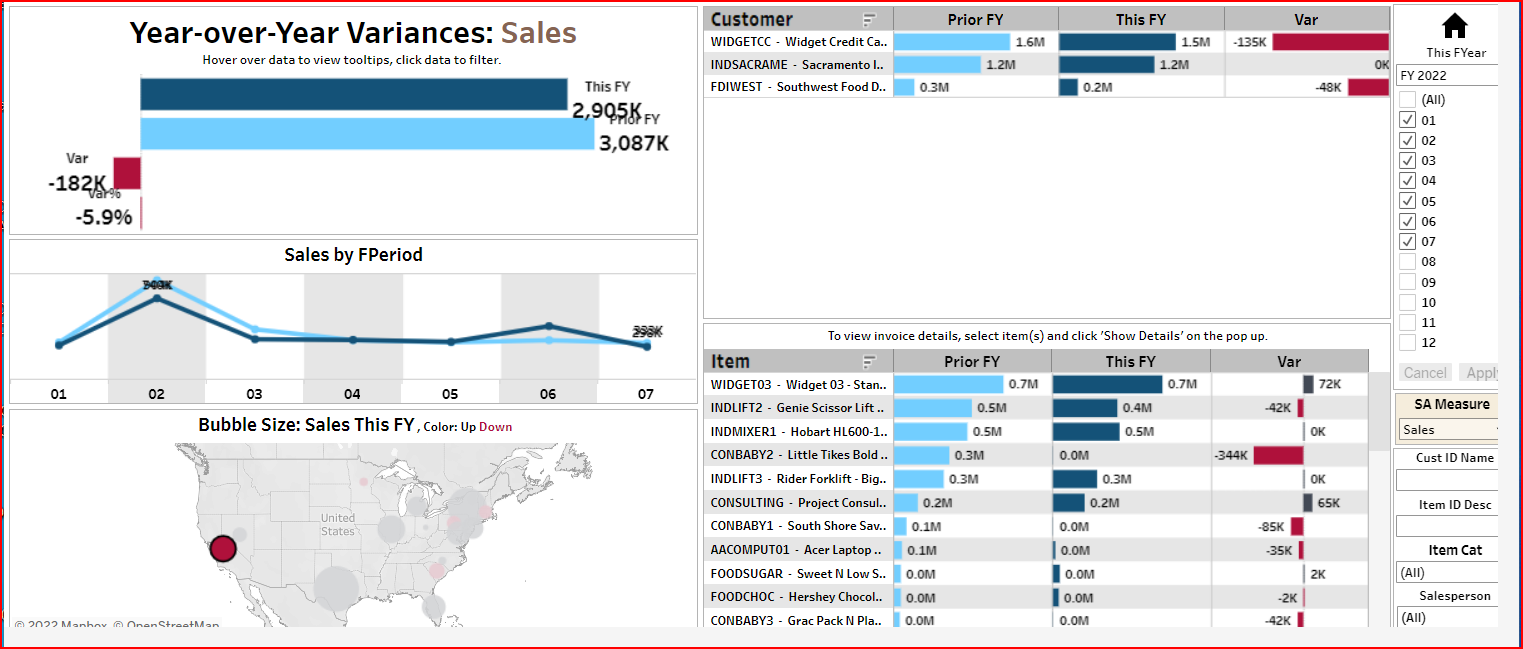This screenshot has height=649, width=1523.
Task: Sort the Customer column using sort icon
Action: click(869, 19)
